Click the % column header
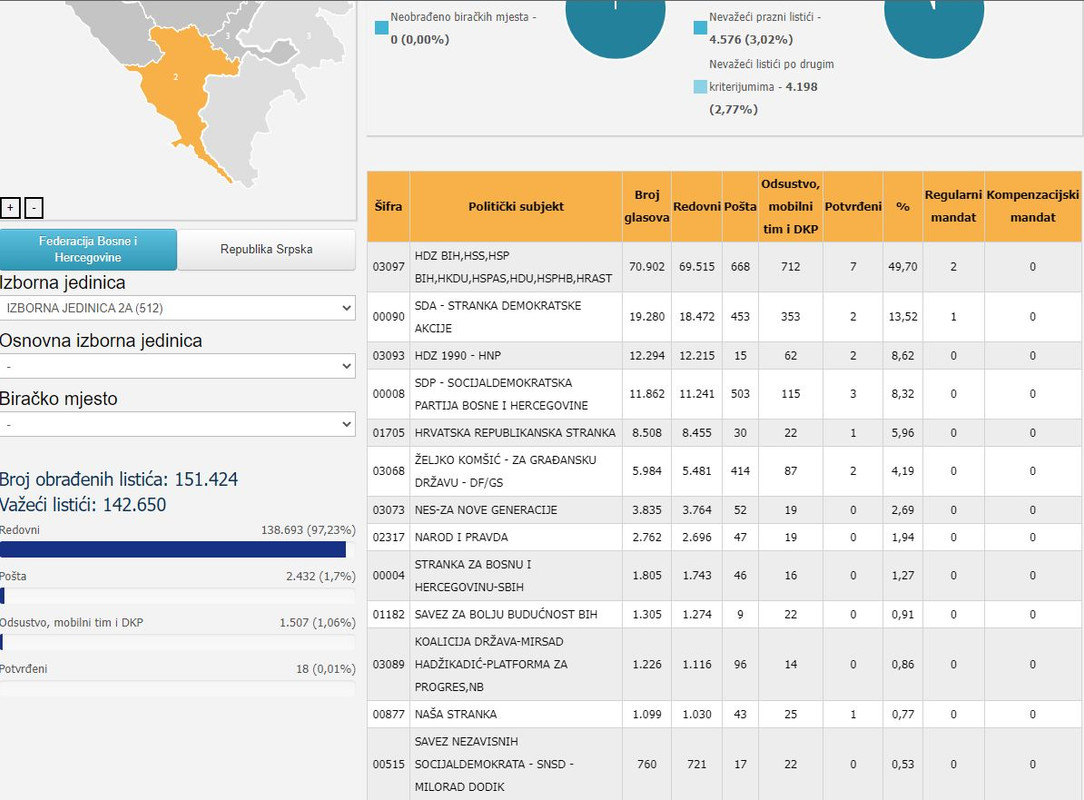1084x800 pixels. (903, 206)
